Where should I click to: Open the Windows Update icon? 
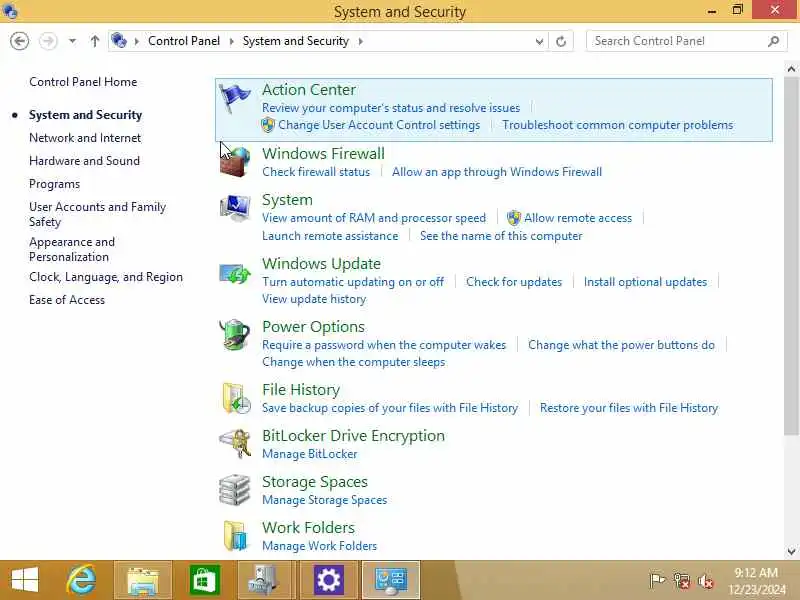click(235, 273)
